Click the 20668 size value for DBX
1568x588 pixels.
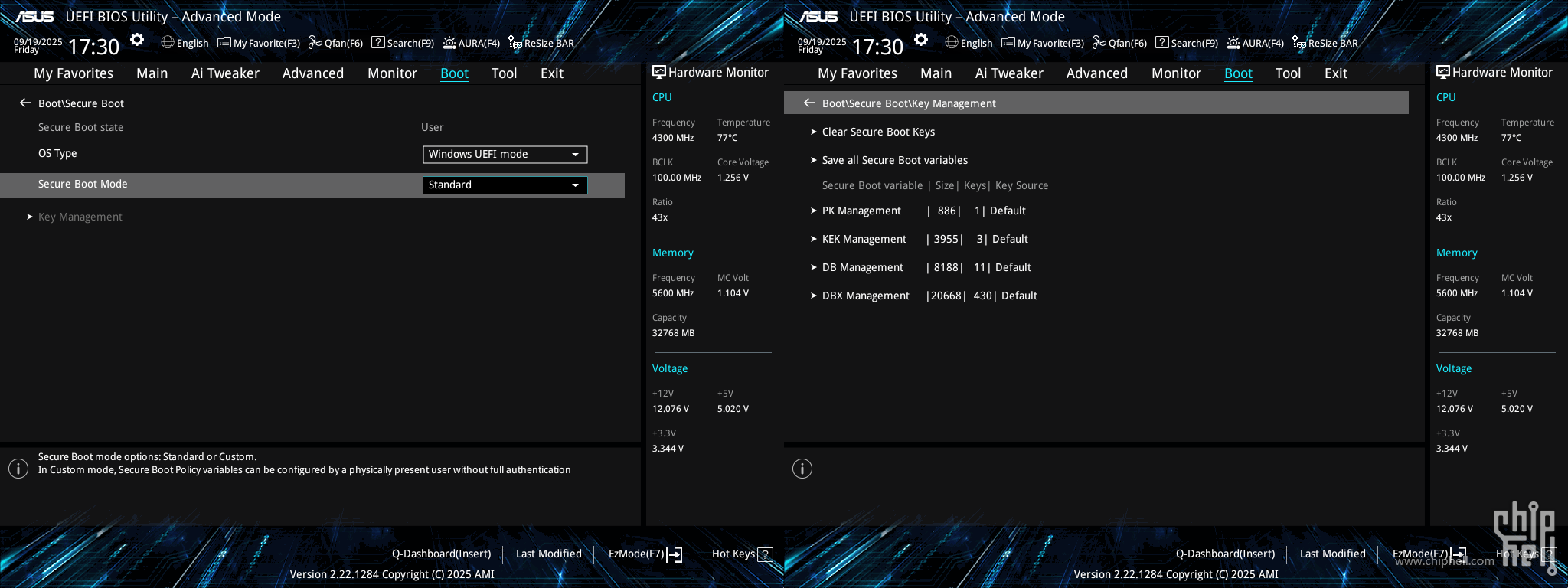coord(946,296)
